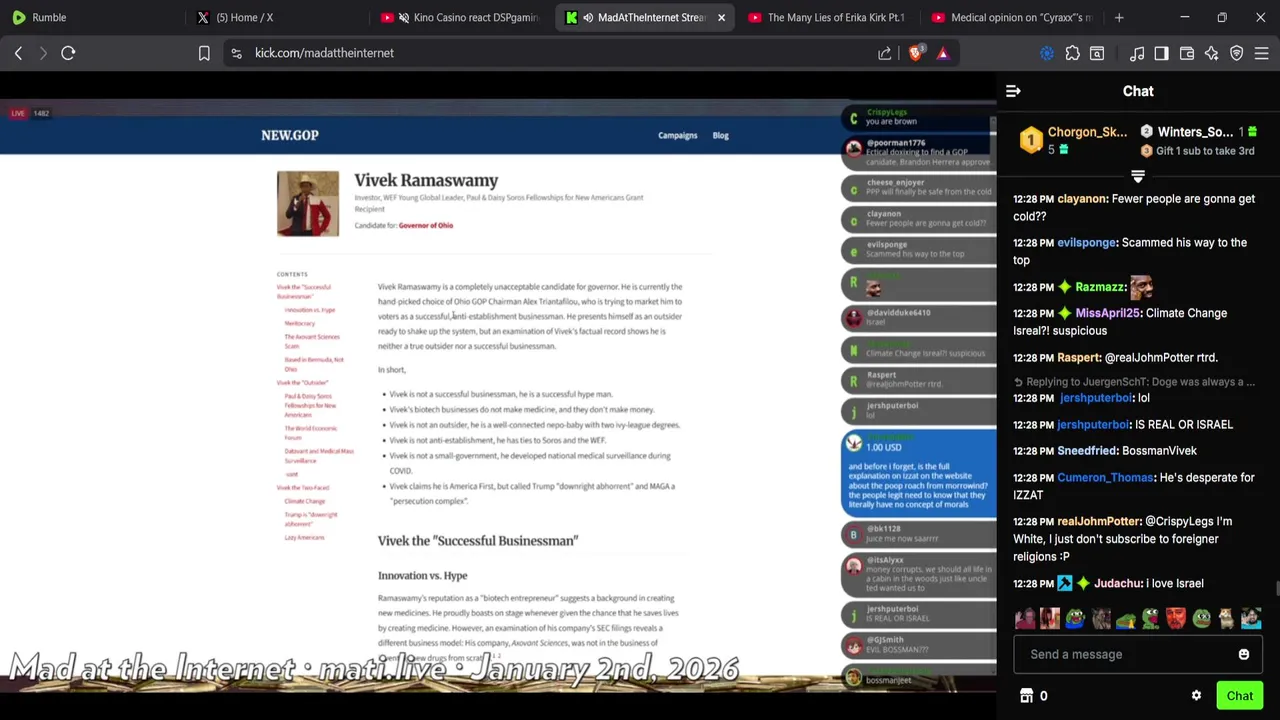The image size is (1280, 720).
Task: Click username Cumeron_Thomas in chat
Action: click(x=1105, y=478)
